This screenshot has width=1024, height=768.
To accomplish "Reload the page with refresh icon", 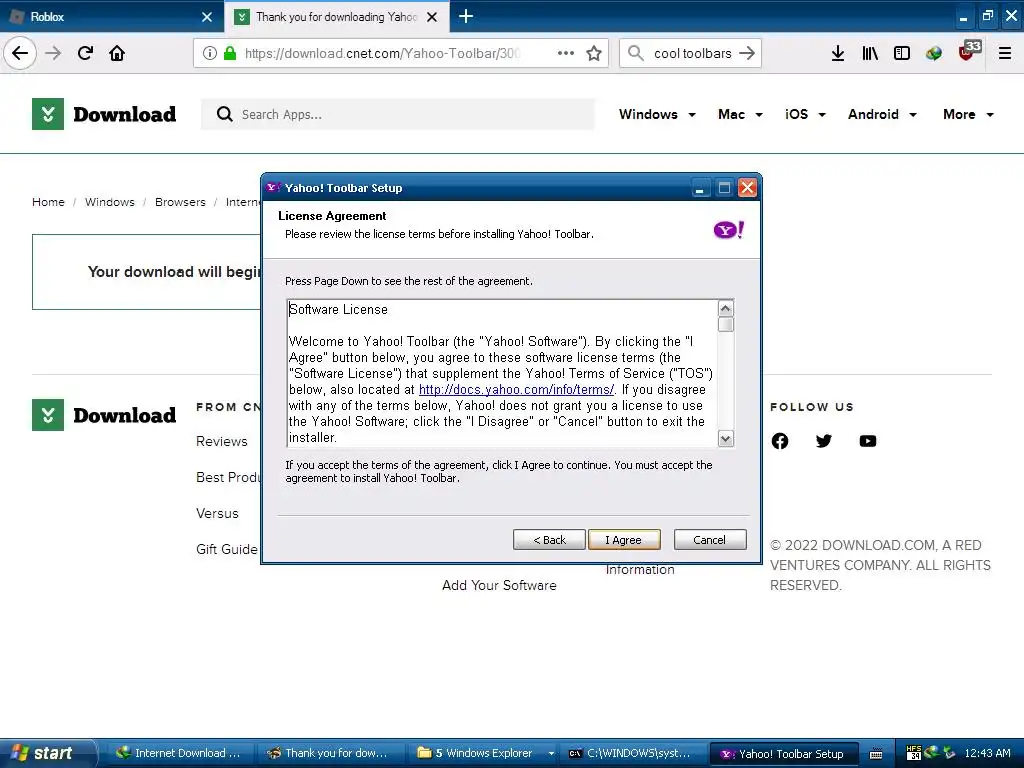I will pyautogui.click(x=85, y=53).
